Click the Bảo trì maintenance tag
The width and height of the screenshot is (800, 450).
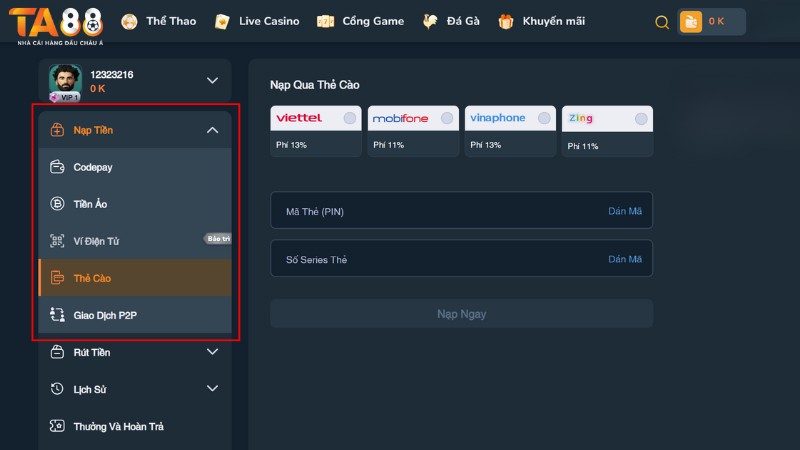218,238
